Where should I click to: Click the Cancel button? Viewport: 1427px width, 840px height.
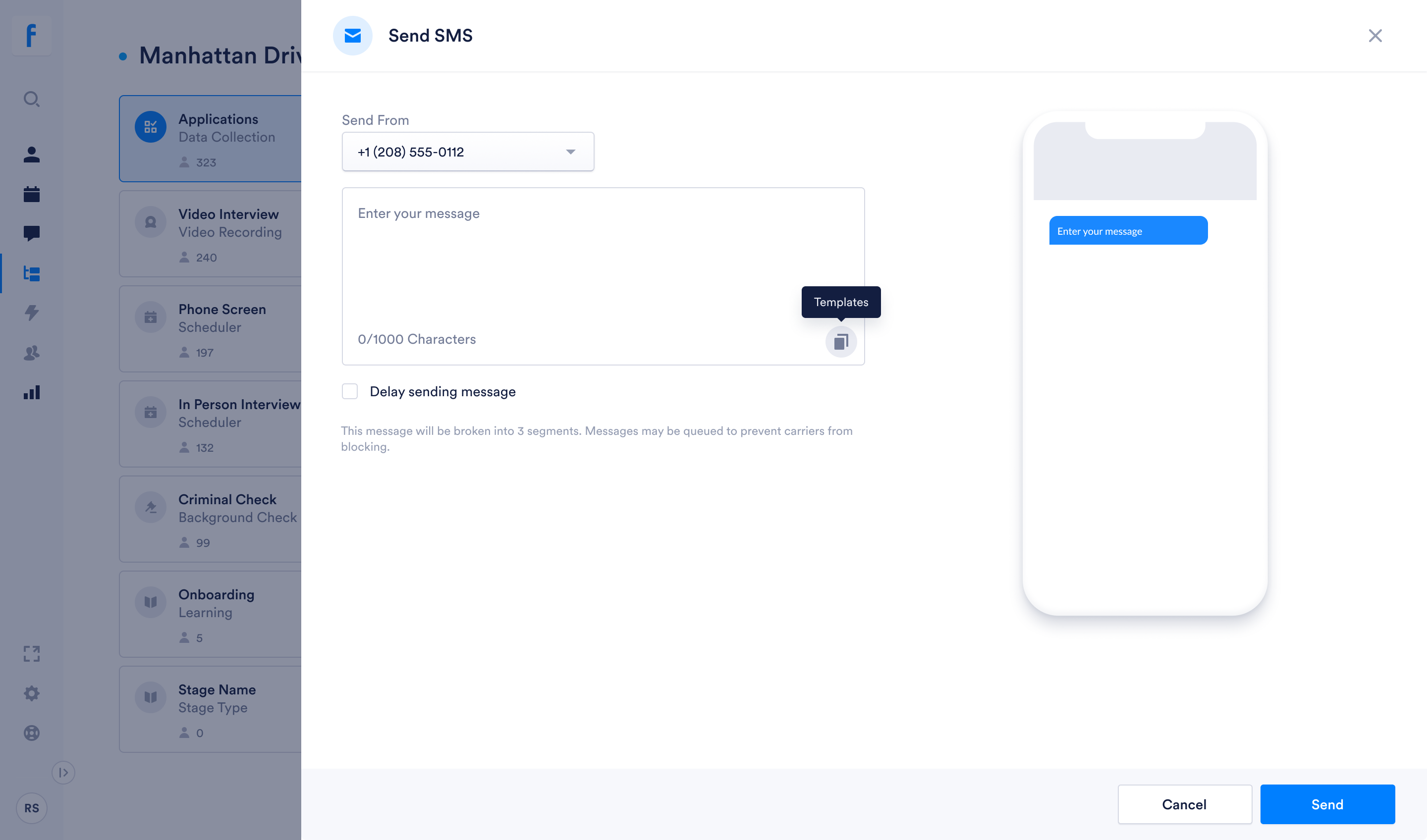[1184, 804]
